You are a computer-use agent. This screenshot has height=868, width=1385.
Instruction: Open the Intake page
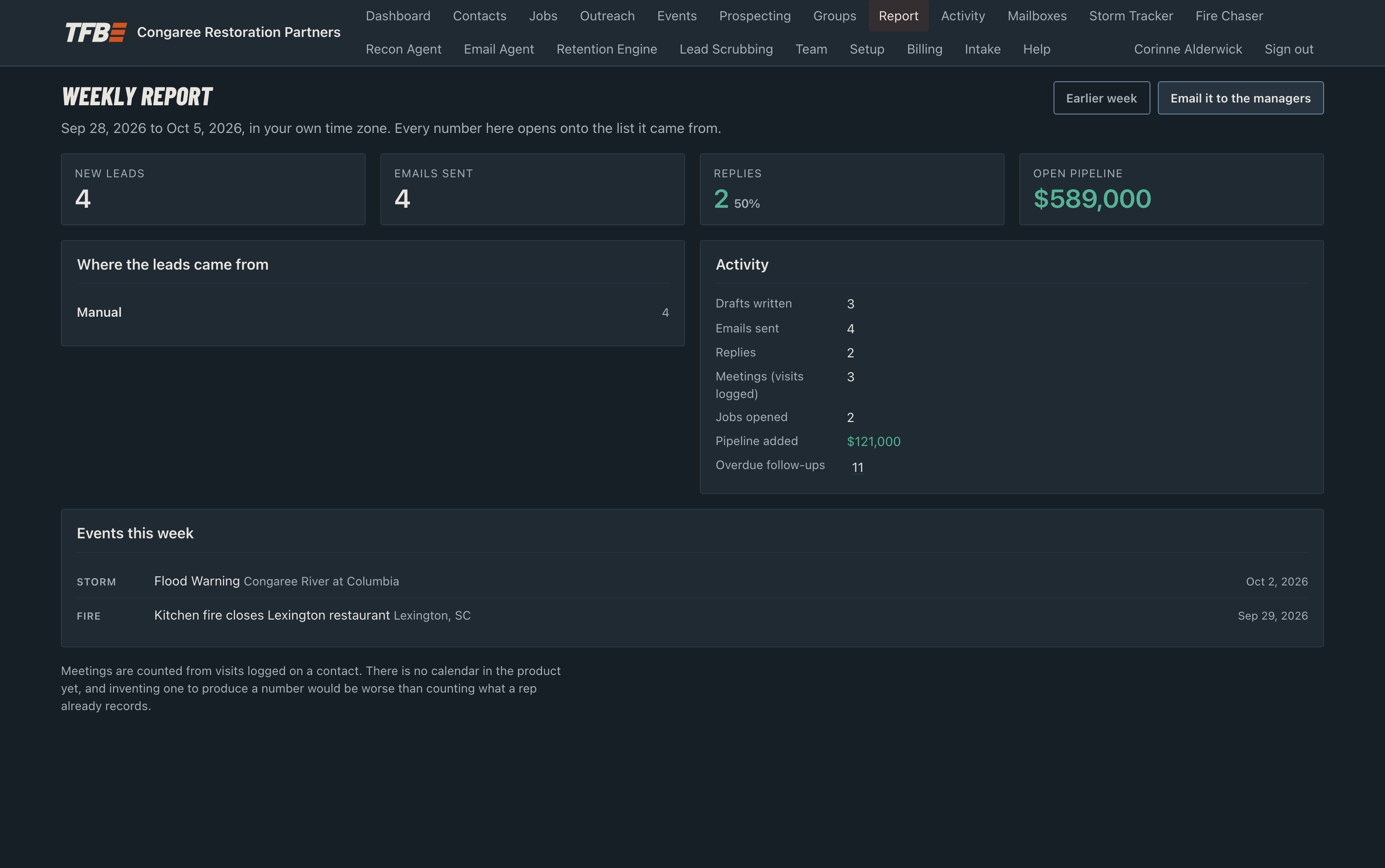pos(982,49)
